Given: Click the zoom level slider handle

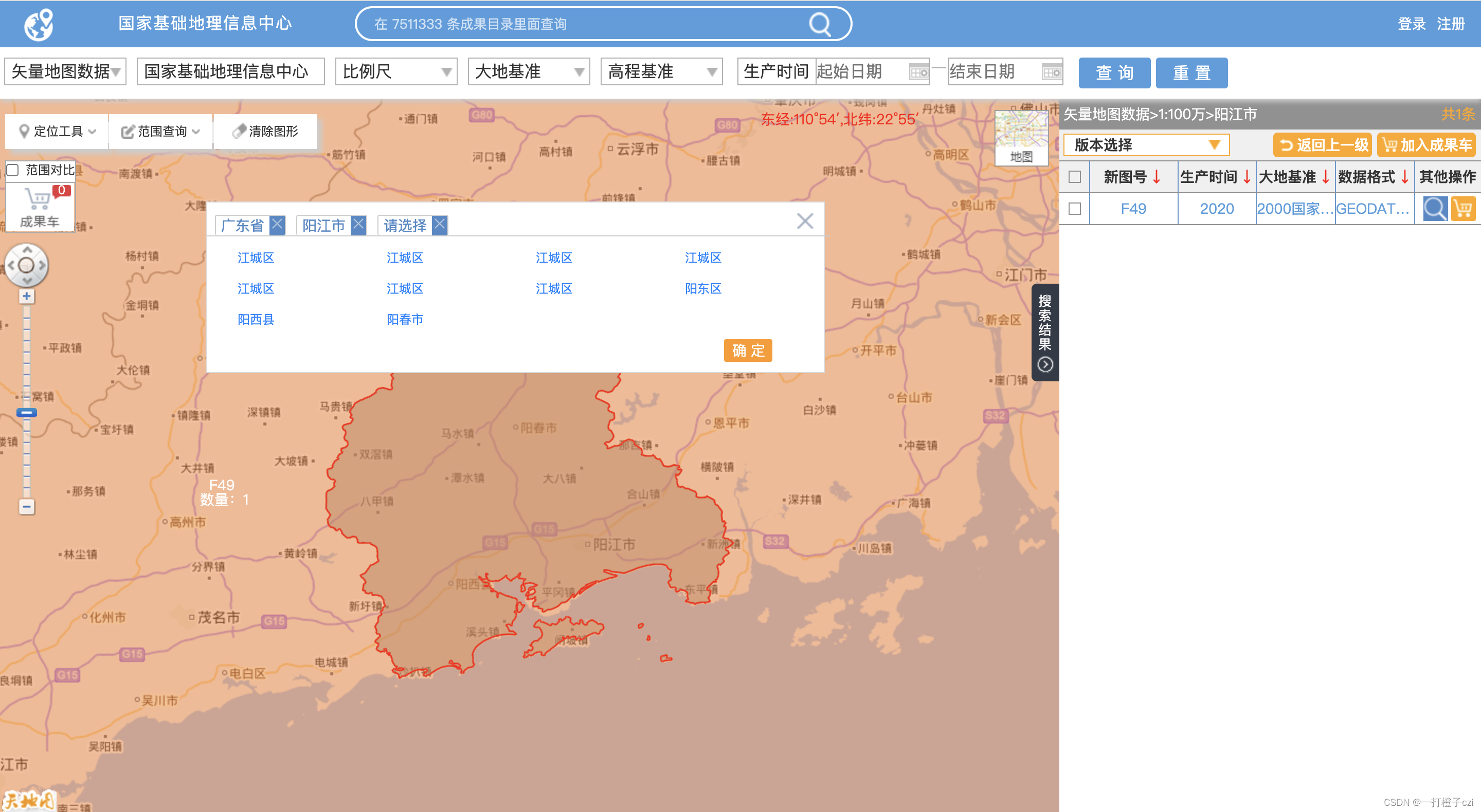Looking at the screenshot, I should [x=26, y=413].
